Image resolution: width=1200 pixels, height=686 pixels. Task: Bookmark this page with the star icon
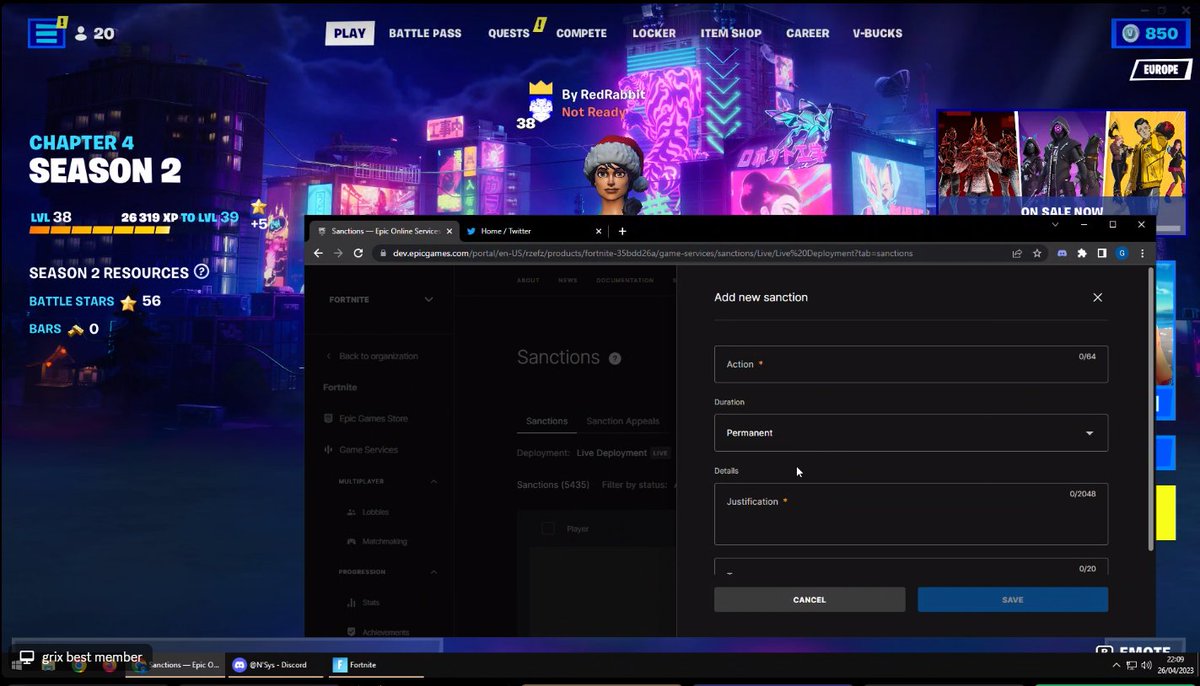pyautogui.click(x=1036, y=253)
